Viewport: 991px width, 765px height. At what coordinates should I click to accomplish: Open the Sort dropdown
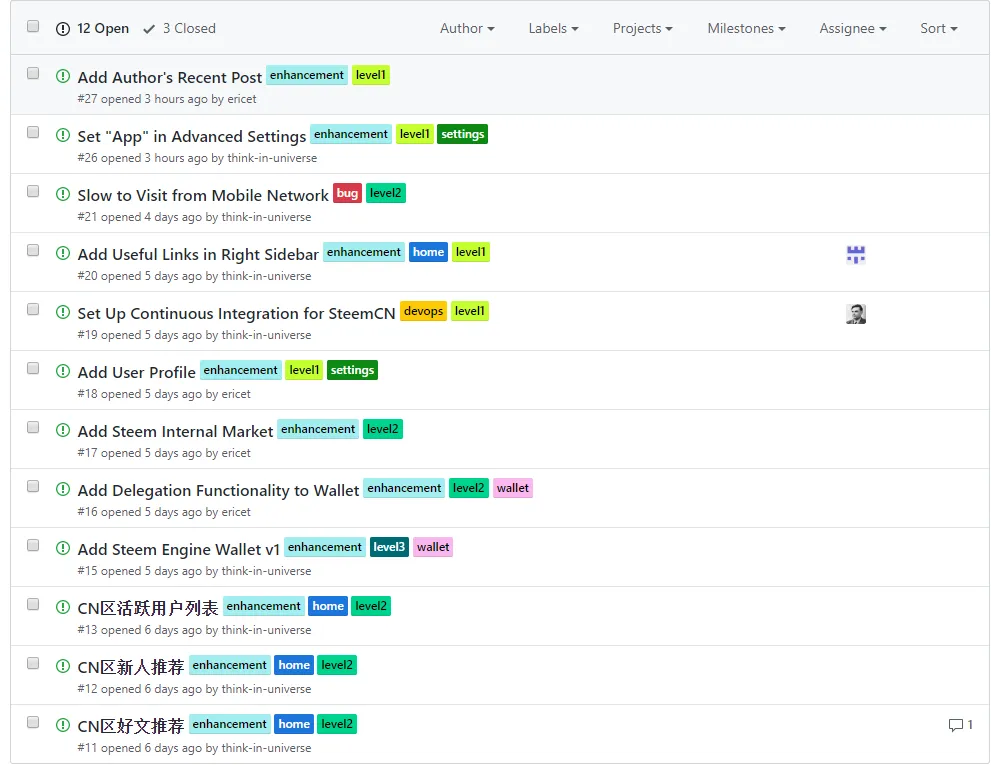(x=939, y=28)
